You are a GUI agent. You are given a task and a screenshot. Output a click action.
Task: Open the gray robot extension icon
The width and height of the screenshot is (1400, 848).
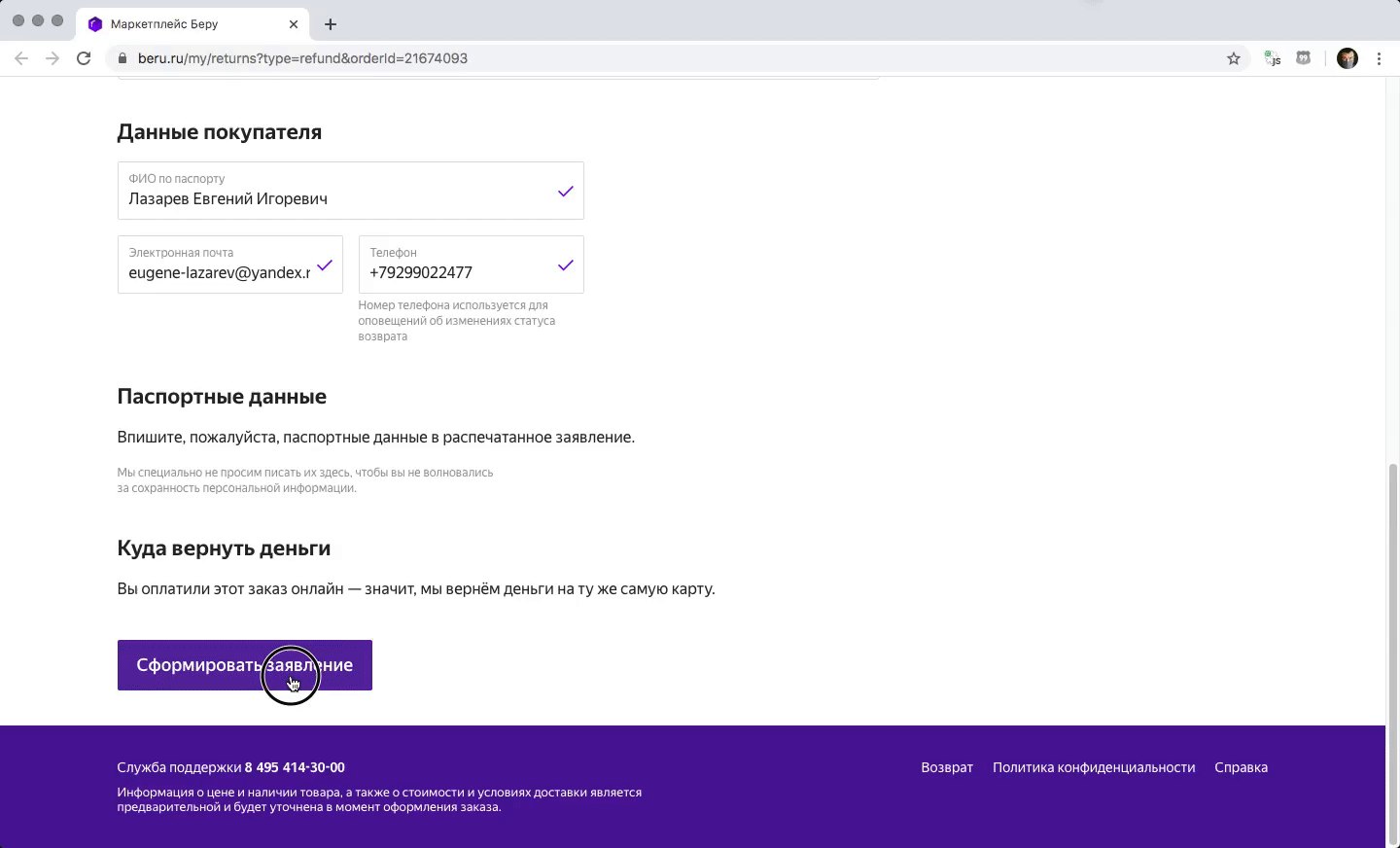1304,58
